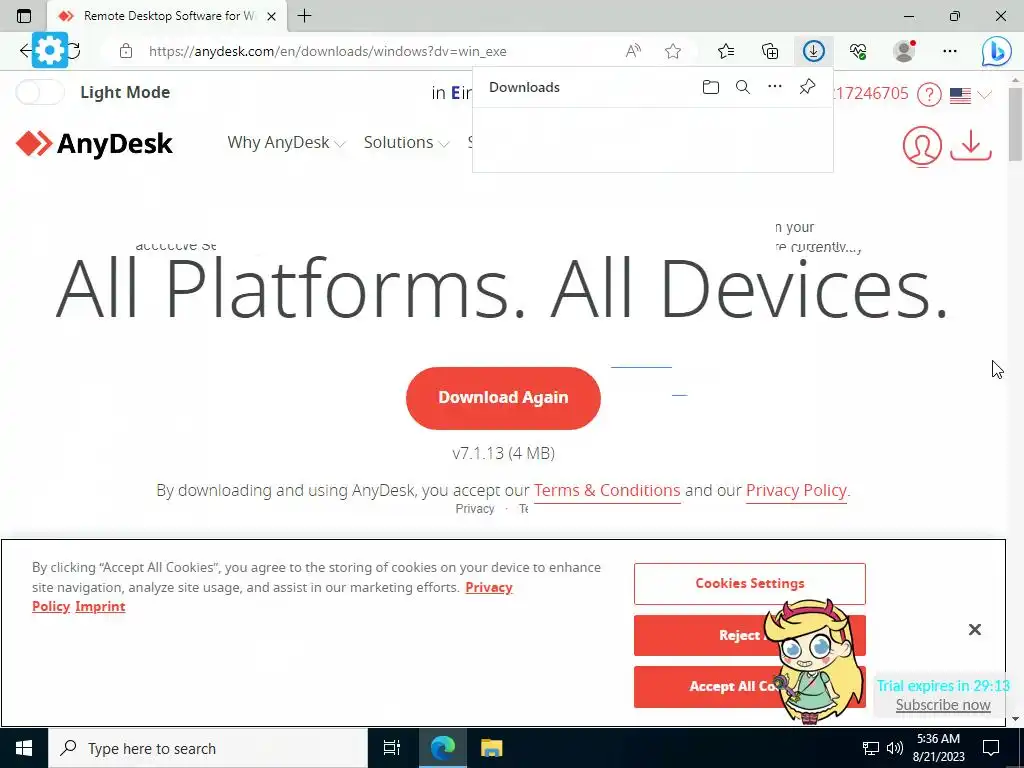Open the network tray icon

[x=871, y=748]
